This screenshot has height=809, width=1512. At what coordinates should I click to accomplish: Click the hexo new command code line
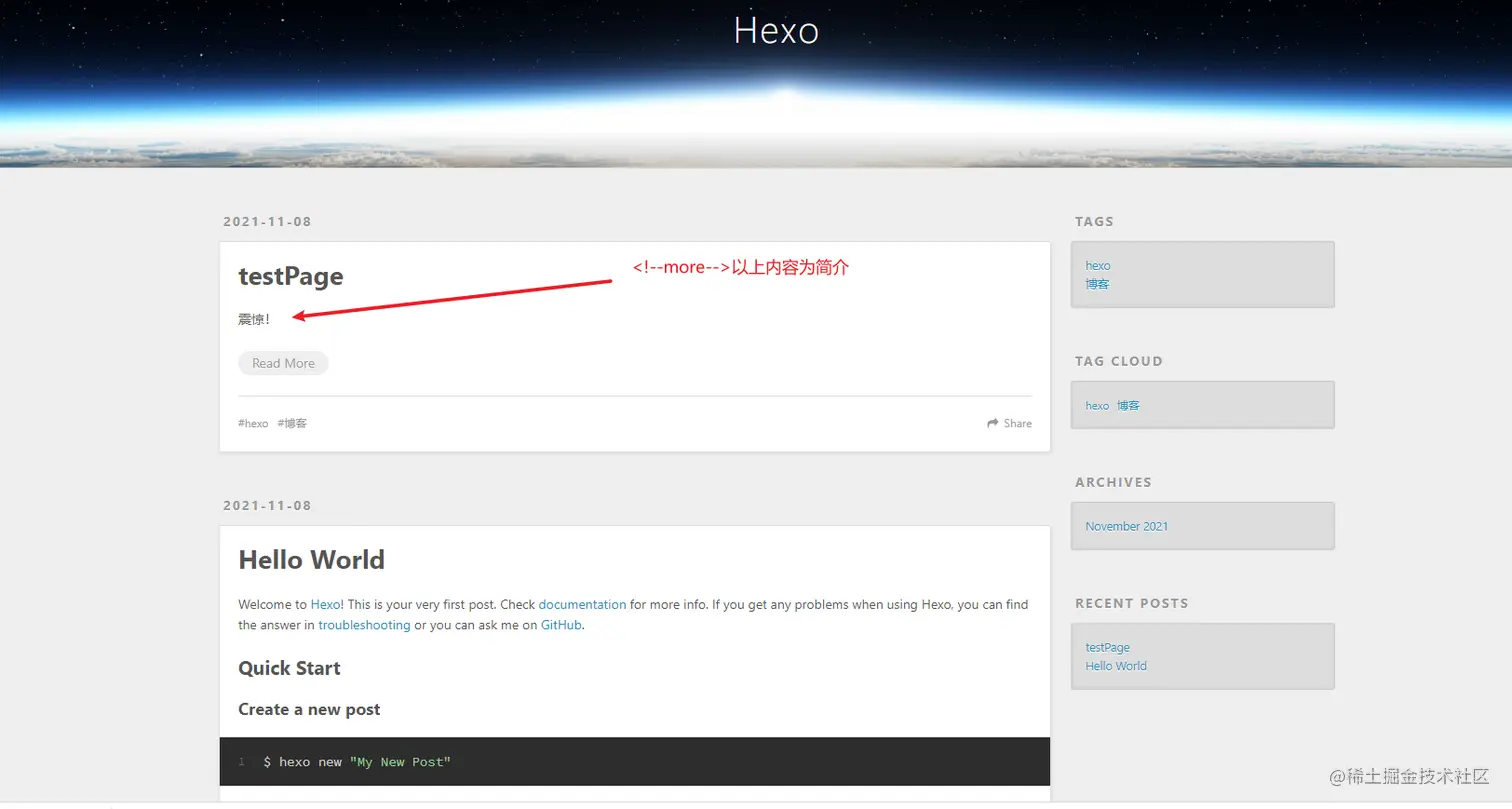pos(357,762)
